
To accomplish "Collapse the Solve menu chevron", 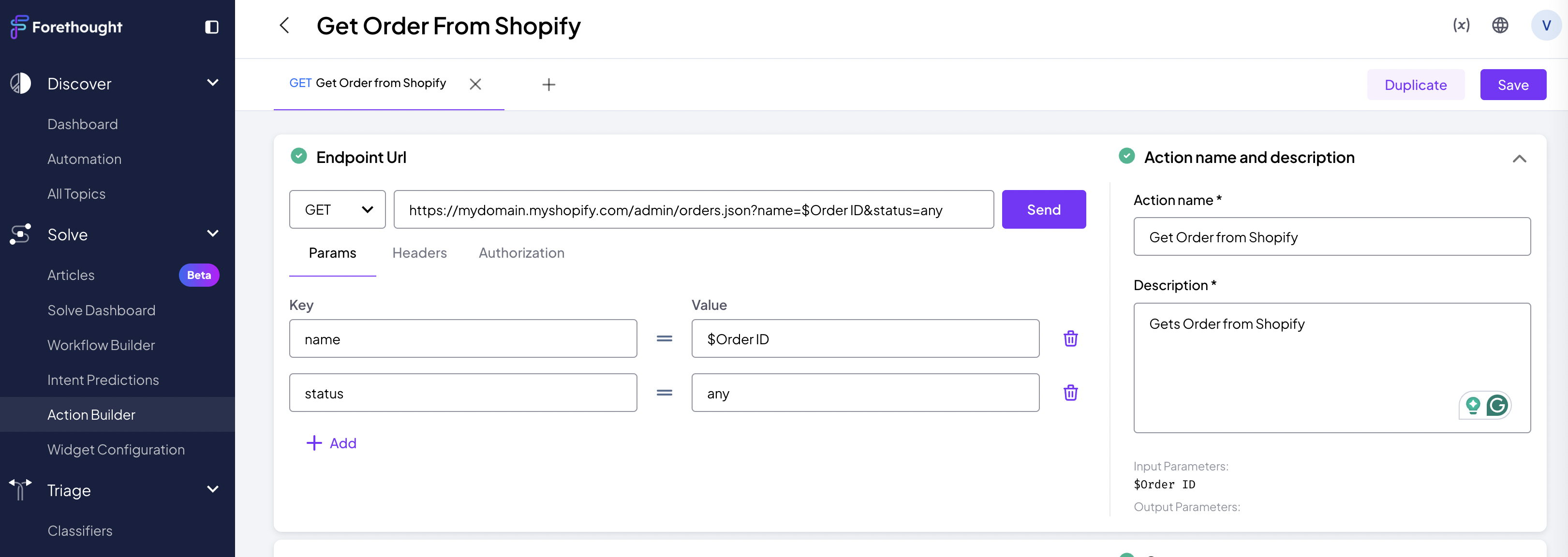I will (212, 234).
